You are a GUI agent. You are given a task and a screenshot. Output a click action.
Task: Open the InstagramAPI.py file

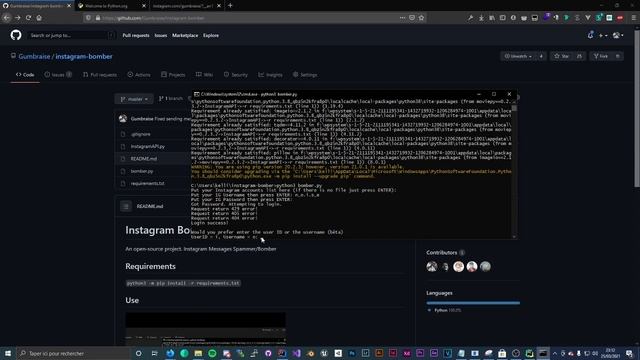tap(148, 146)
